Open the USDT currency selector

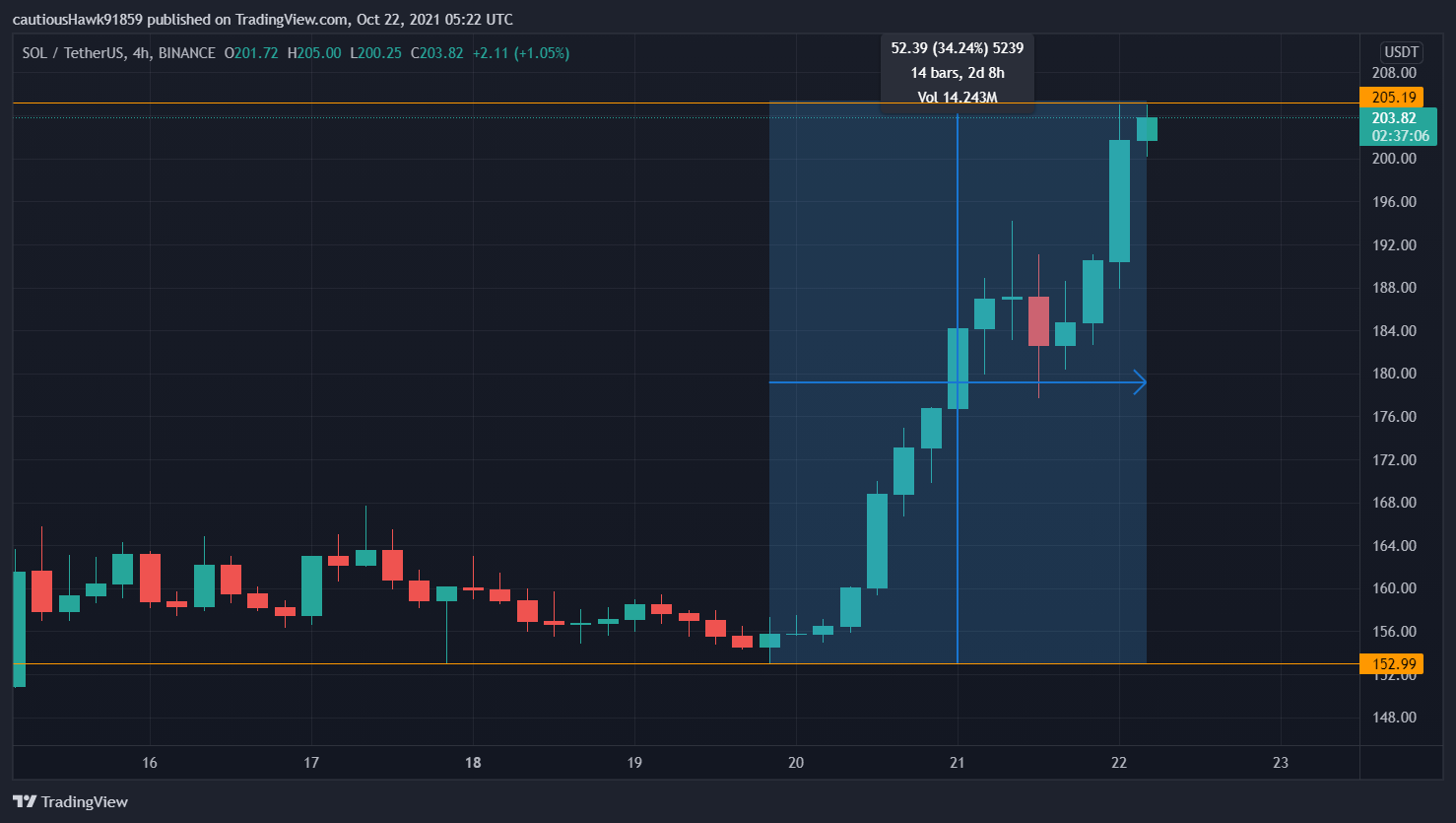(x=1401, y=52)
